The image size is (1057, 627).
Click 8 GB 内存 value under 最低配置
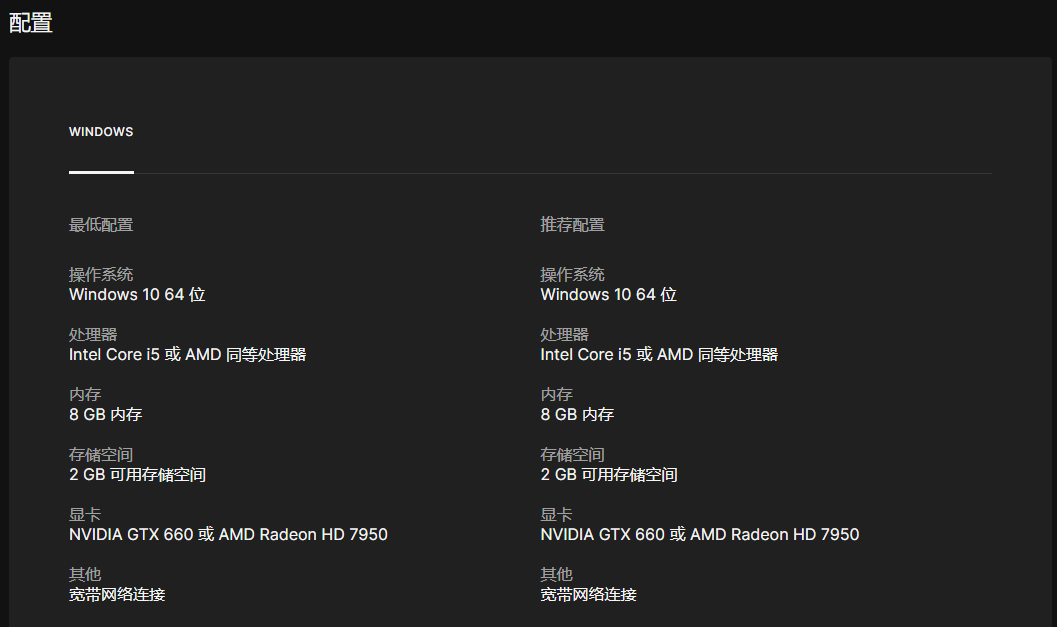point(106,415)
